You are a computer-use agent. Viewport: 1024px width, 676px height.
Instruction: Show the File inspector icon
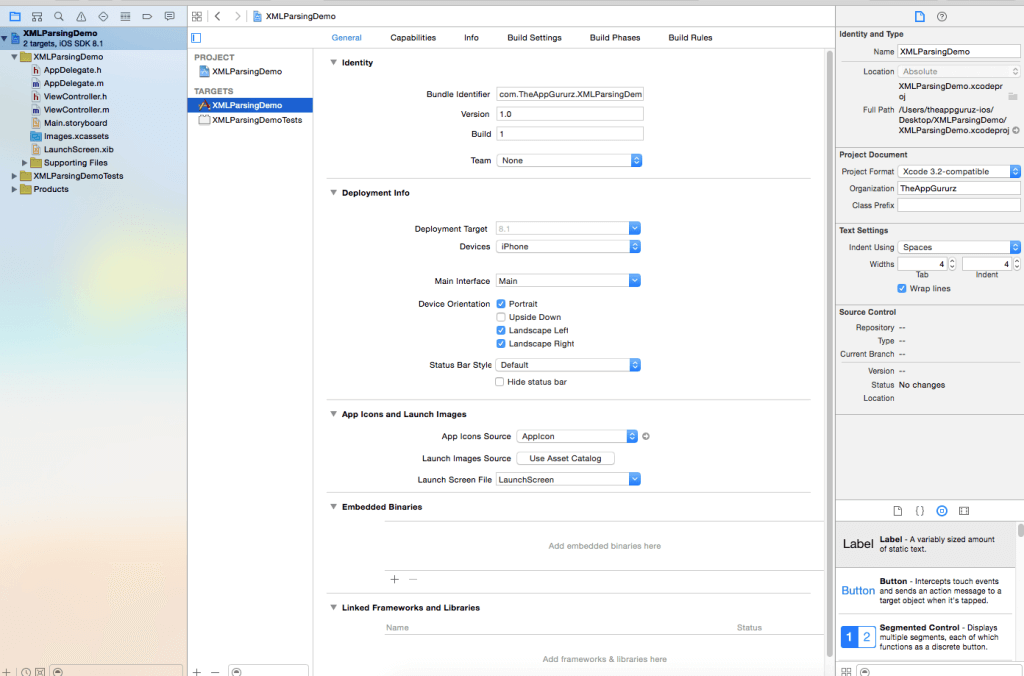tap(920, 16)
